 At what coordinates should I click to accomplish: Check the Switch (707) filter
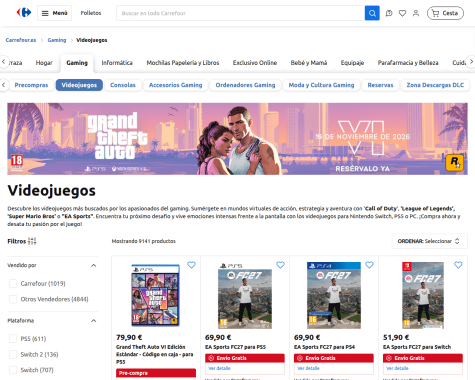coord(13,370)
